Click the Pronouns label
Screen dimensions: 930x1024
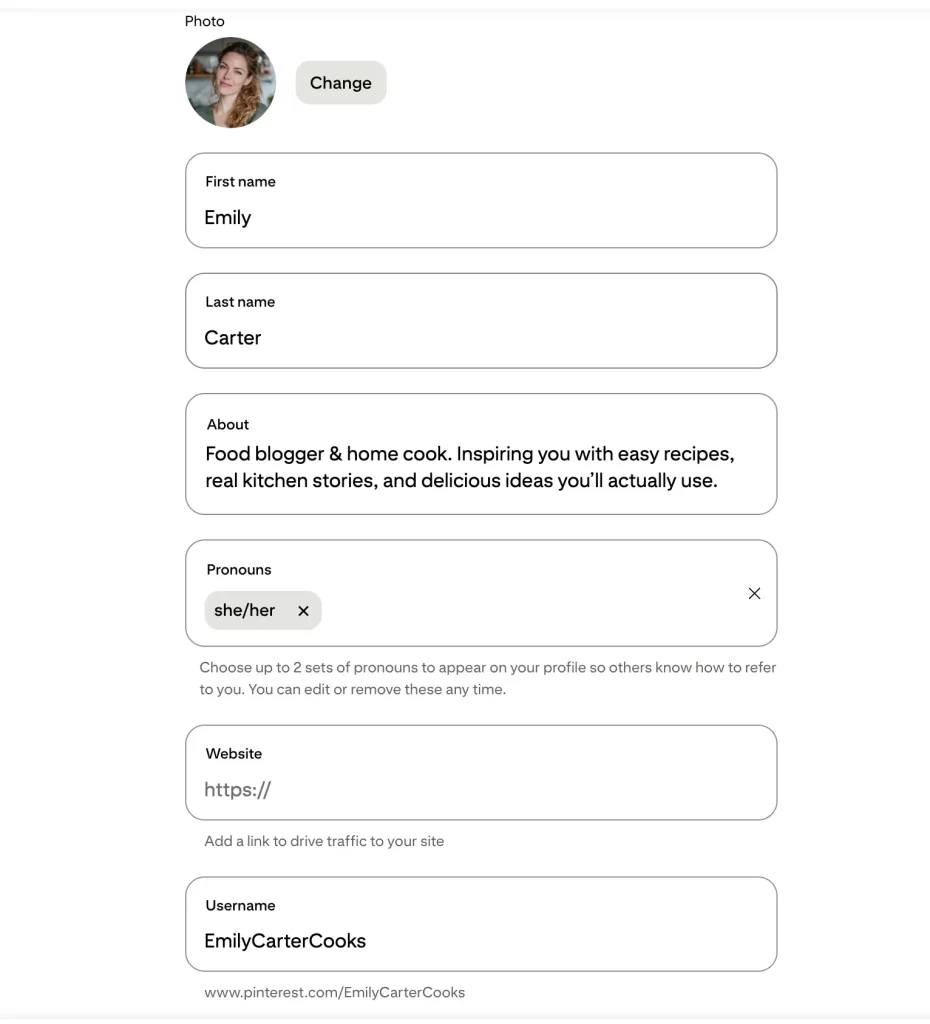point(239,569)
